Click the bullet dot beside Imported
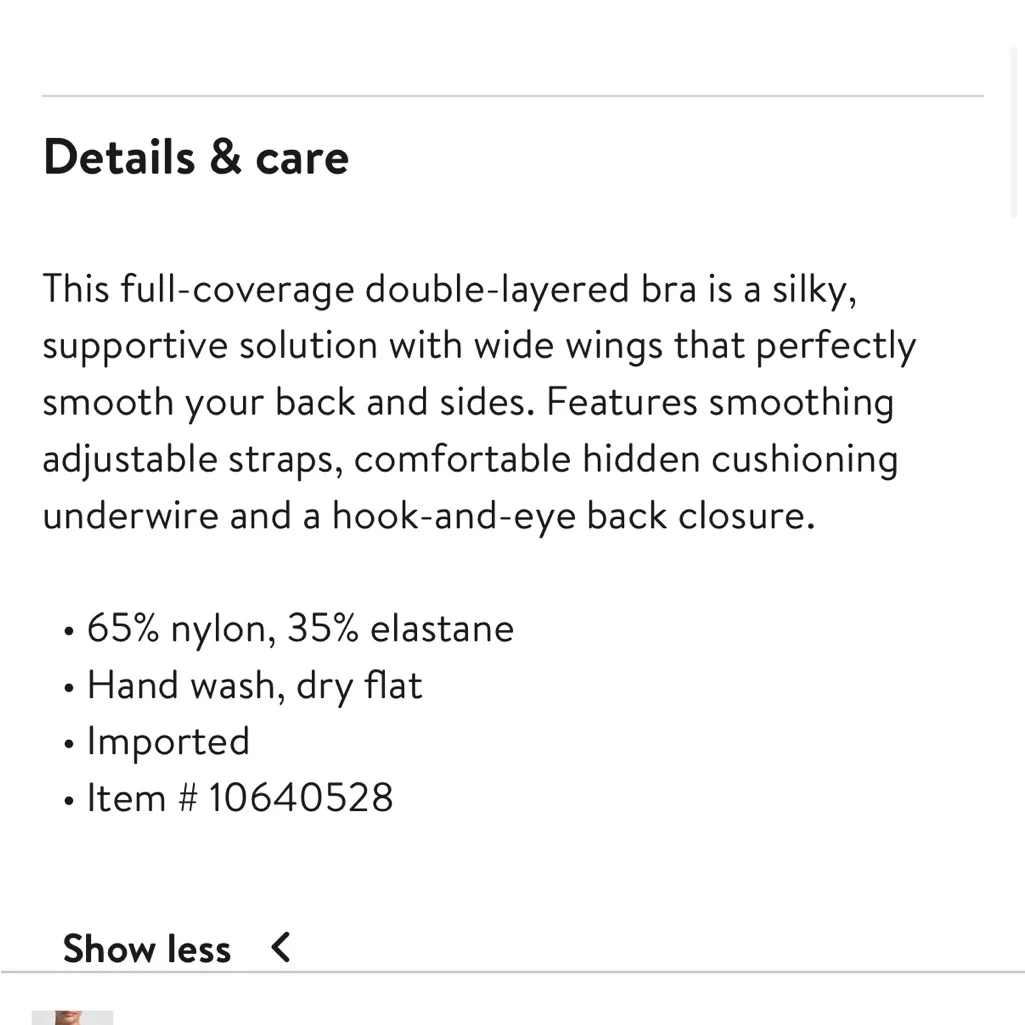1025x1025 pixels. (x=68, y=743)
